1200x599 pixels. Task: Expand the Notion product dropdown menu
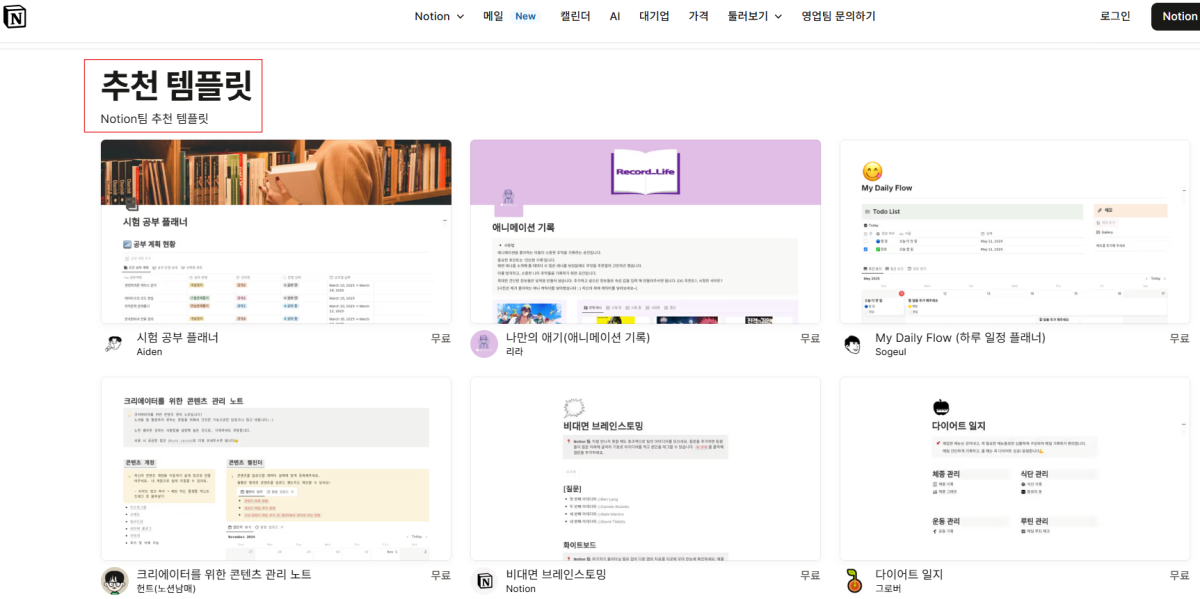click(438, 16)
